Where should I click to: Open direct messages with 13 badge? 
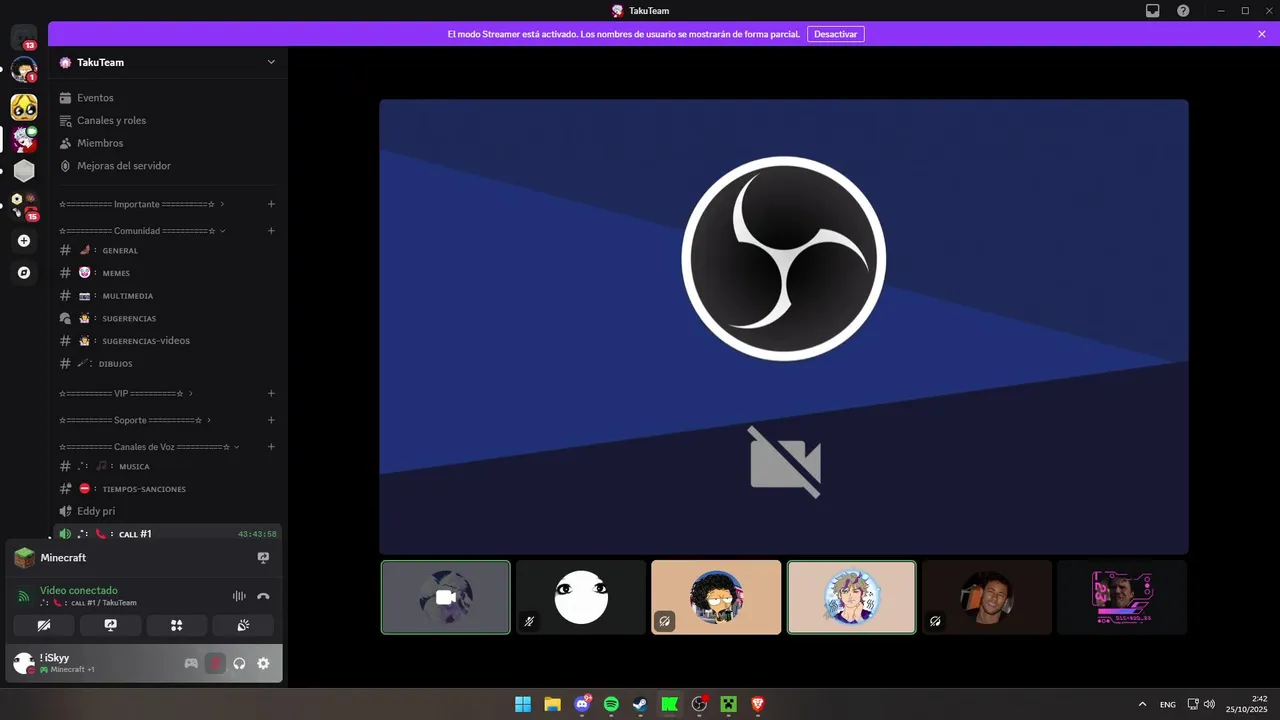(x=24, y=38)
